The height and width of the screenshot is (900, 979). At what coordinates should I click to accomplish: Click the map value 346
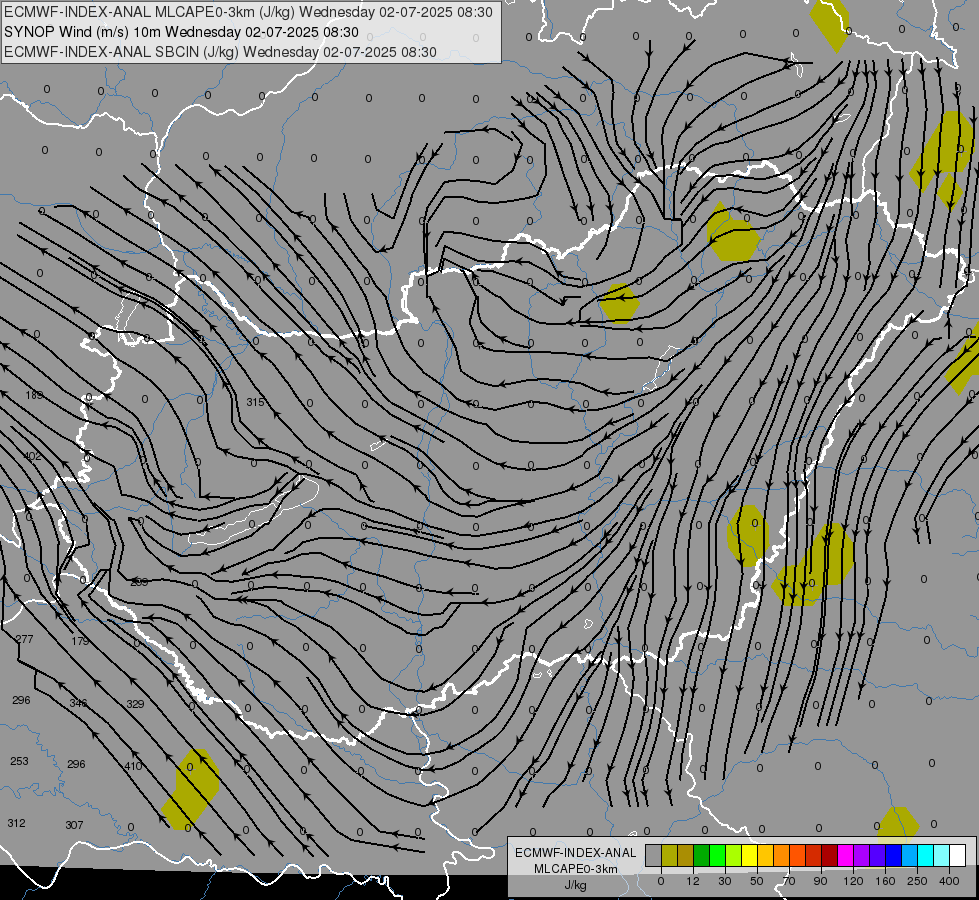[78, 703]
